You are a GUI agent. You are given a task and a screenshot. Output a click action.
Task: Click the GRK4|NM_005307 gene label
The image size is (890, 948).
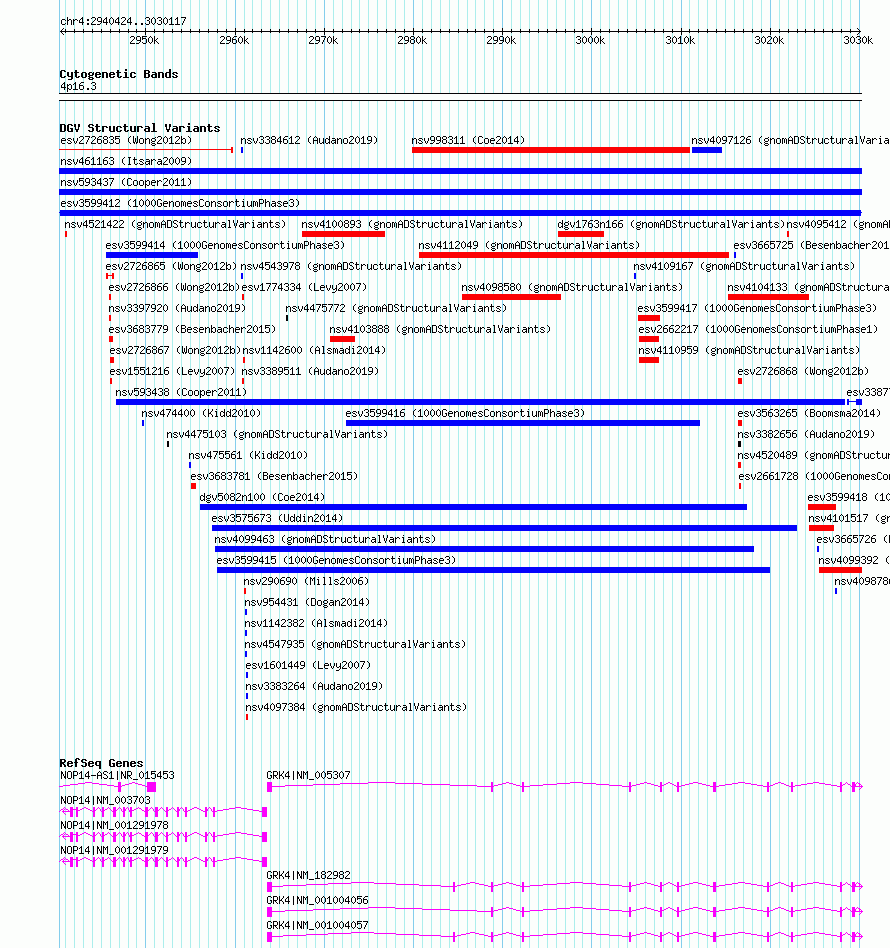click(x=308, y=776)
